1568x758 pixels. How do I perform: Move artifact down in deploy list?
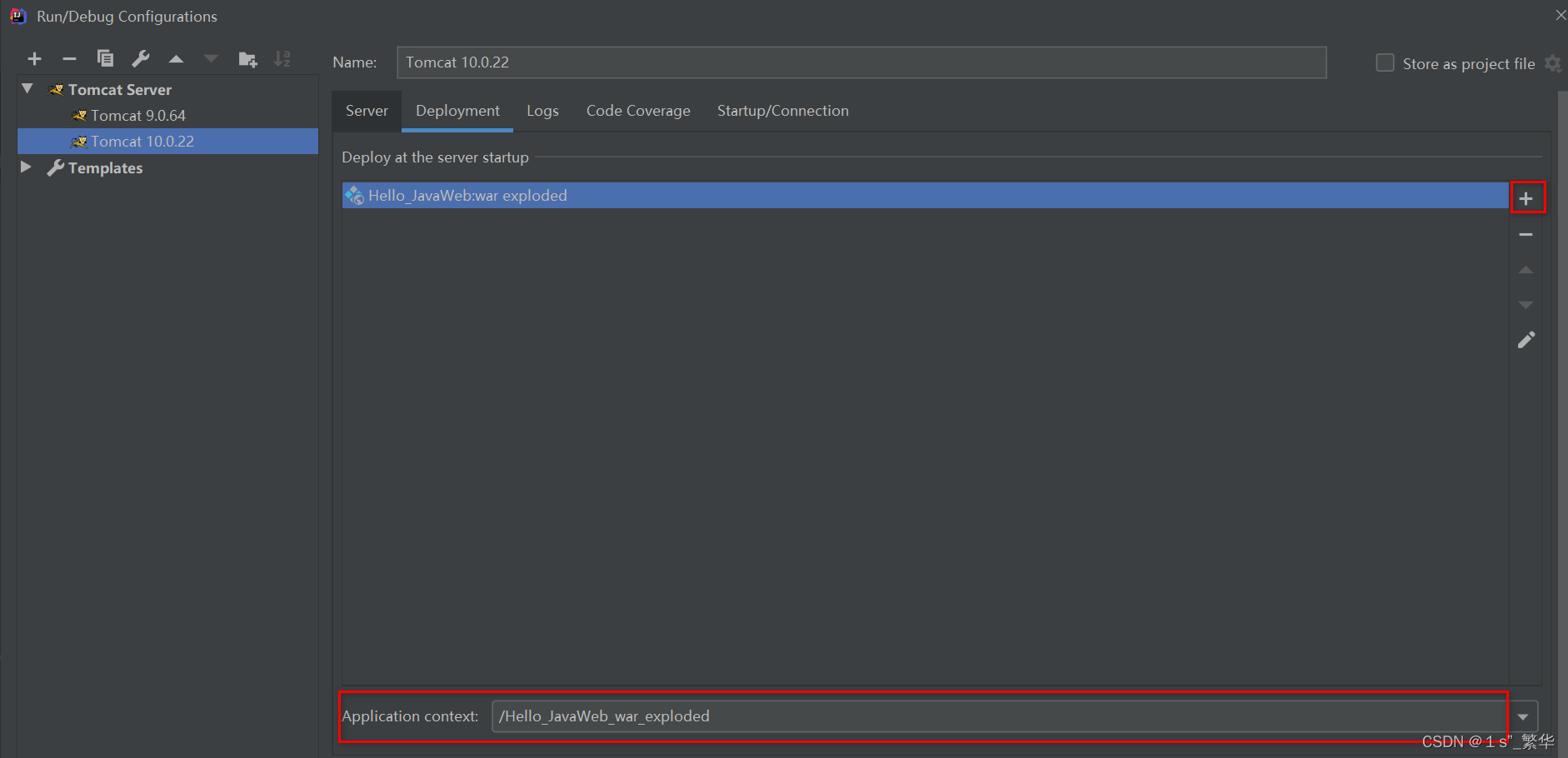[x=1526, y=305]
